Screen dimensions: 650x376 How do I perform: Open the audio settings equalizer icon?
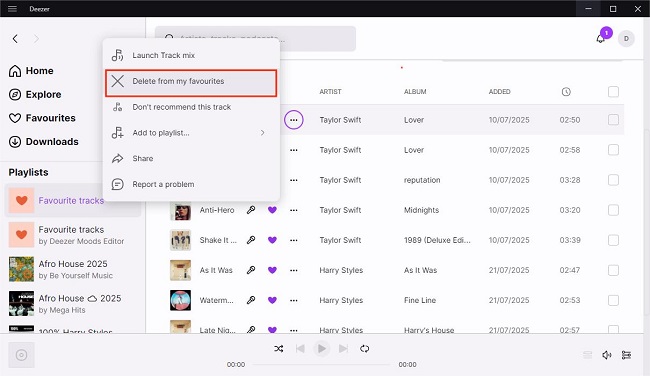click(626, 355)
